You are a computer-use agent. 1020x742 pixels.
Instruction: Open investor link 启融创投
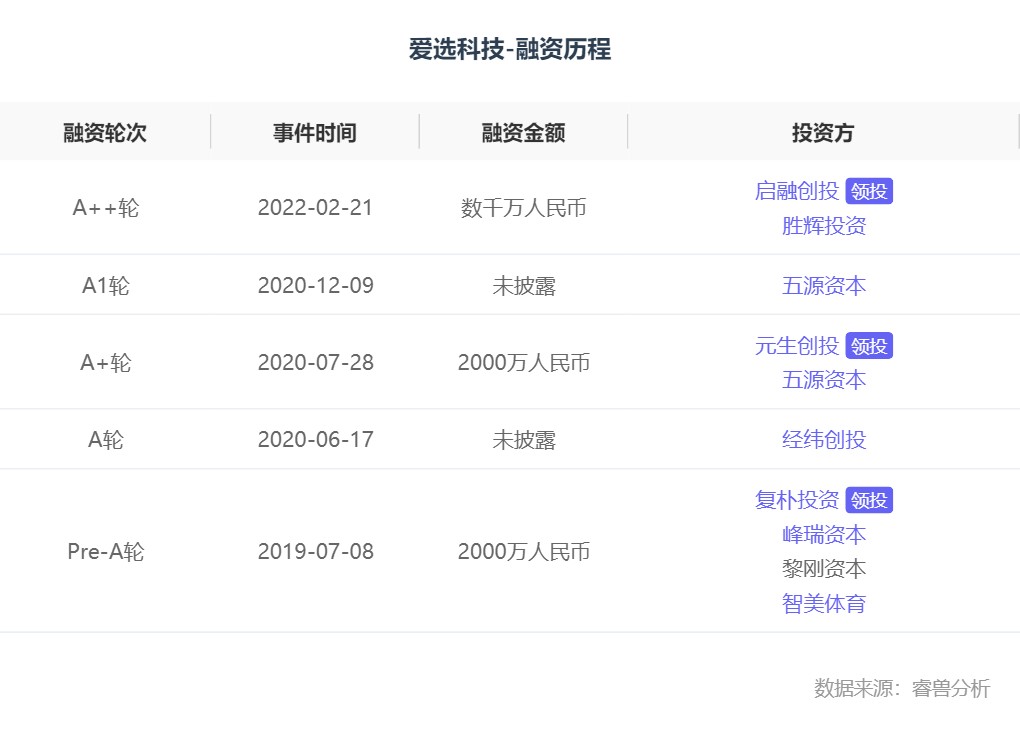pyautogui.click(x=796, y=191)
